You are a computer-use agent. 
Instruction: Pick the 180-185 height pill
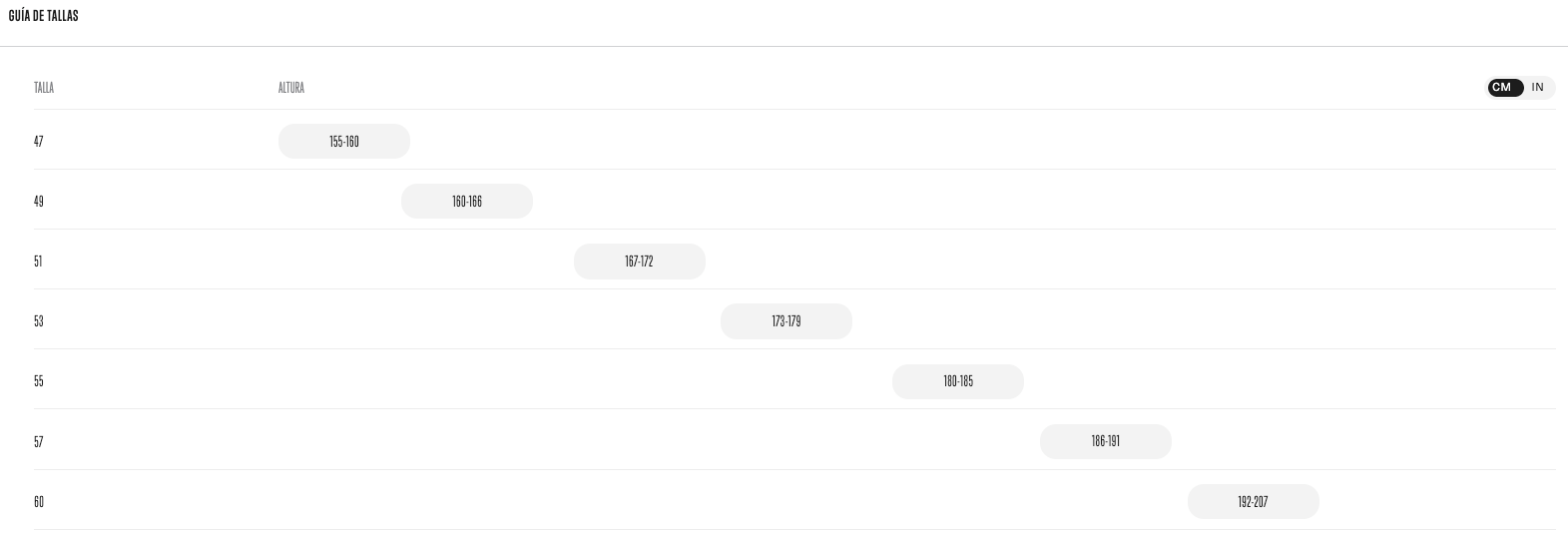click(958, 381)
